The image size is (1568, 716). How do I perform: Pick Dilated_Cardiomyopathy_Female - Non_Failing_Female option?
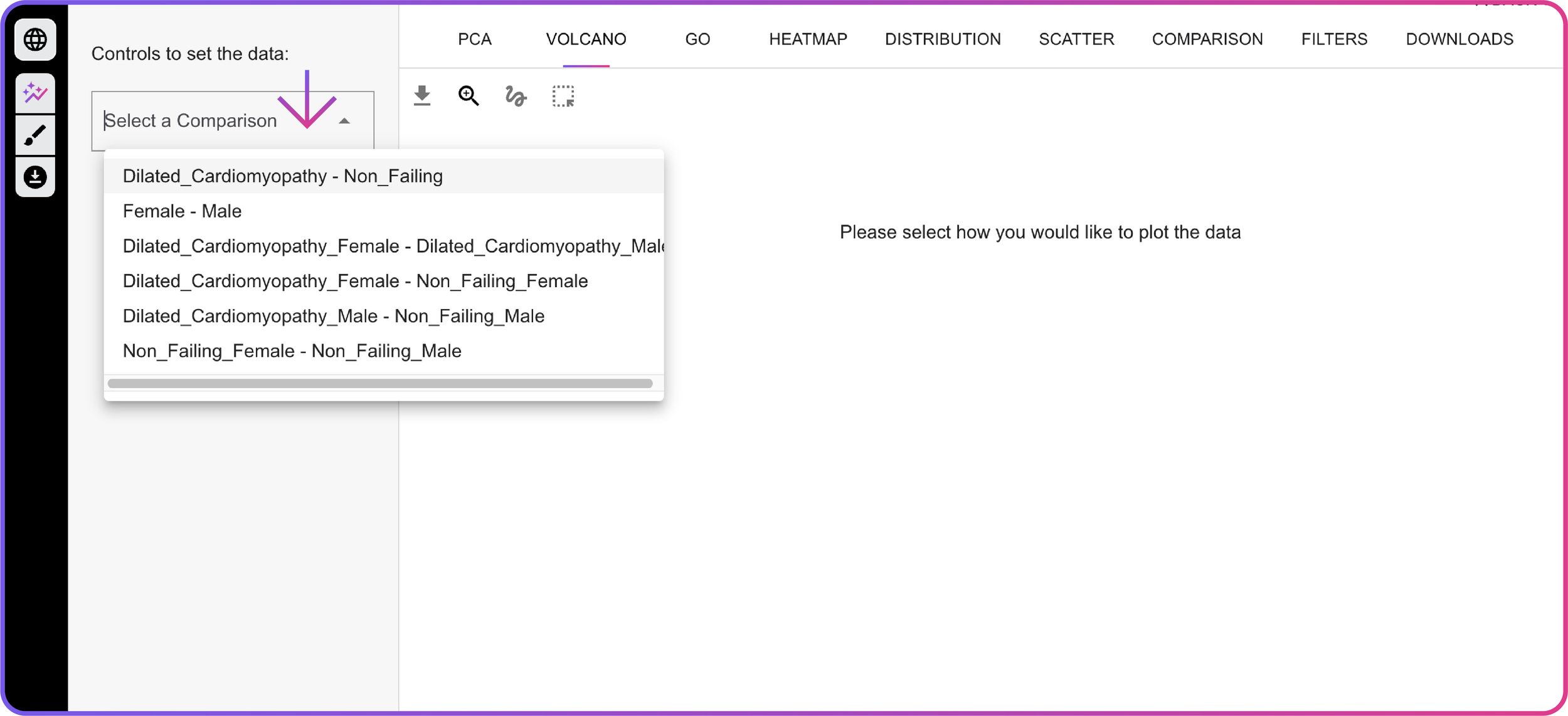pos(355,281)
